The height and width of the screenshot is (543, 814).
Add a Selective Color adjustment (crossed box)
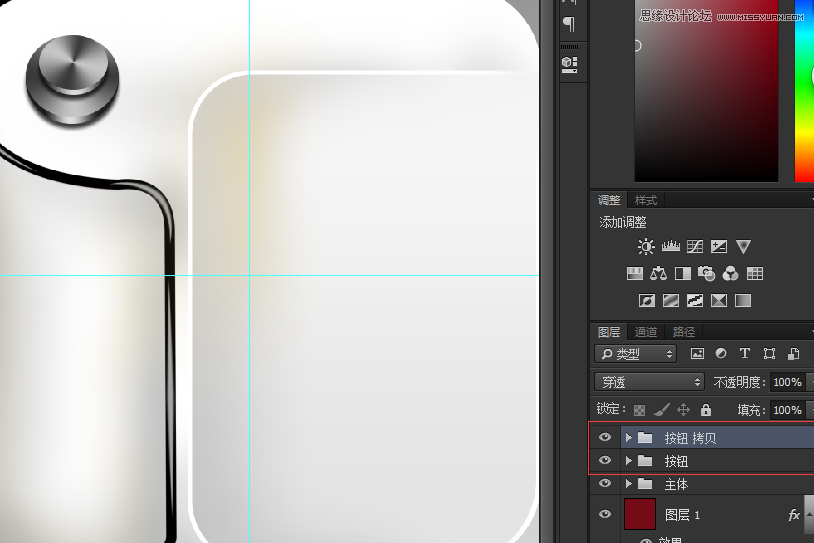click(x=718, y=301)
